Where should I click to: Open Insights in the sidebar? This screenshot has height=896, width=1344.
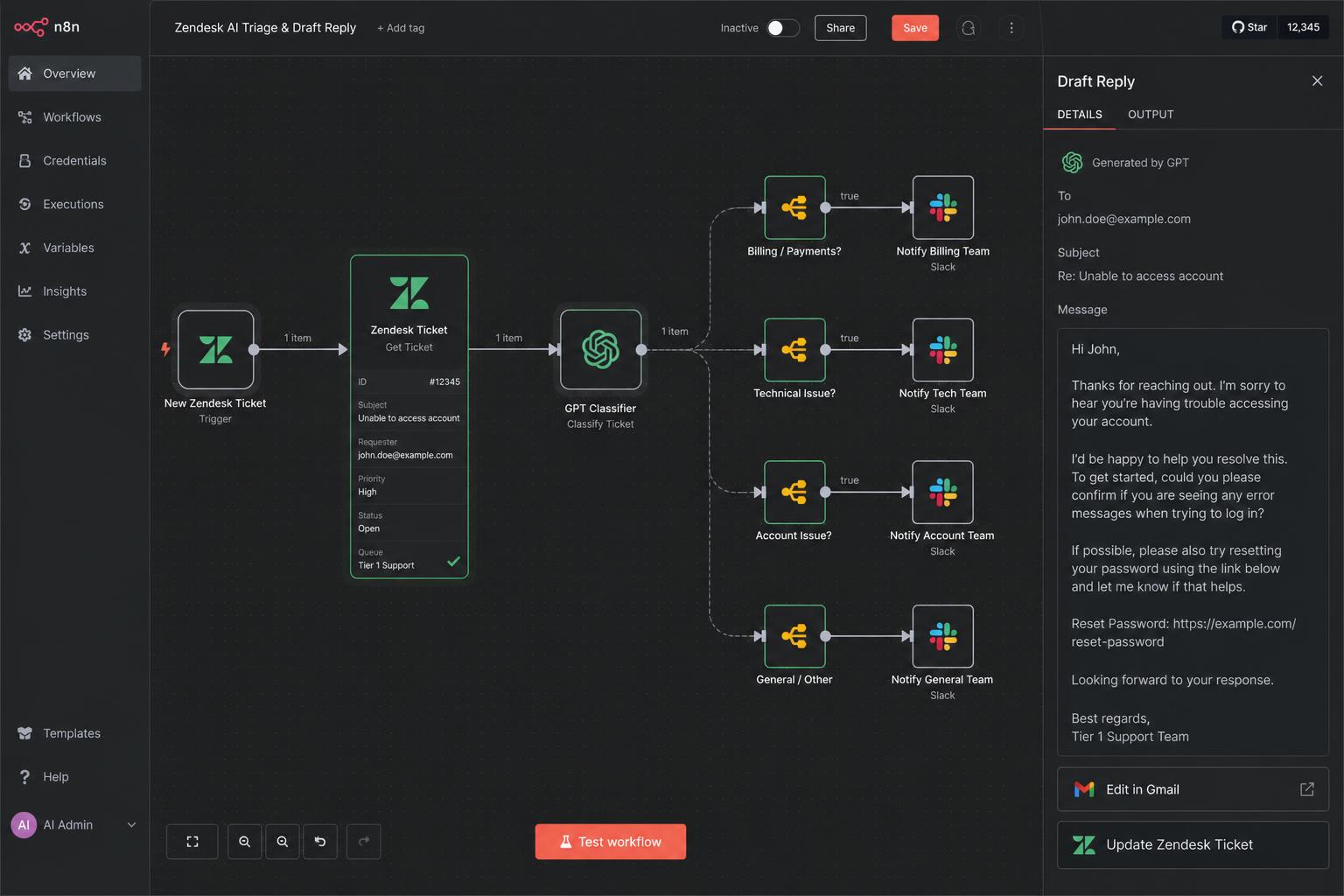click(x=74, y=291)
